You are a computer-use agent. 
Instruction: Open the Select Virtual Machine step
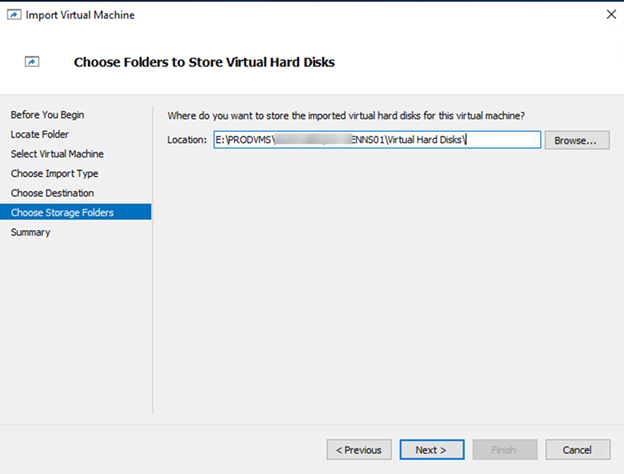coord(57,154)
